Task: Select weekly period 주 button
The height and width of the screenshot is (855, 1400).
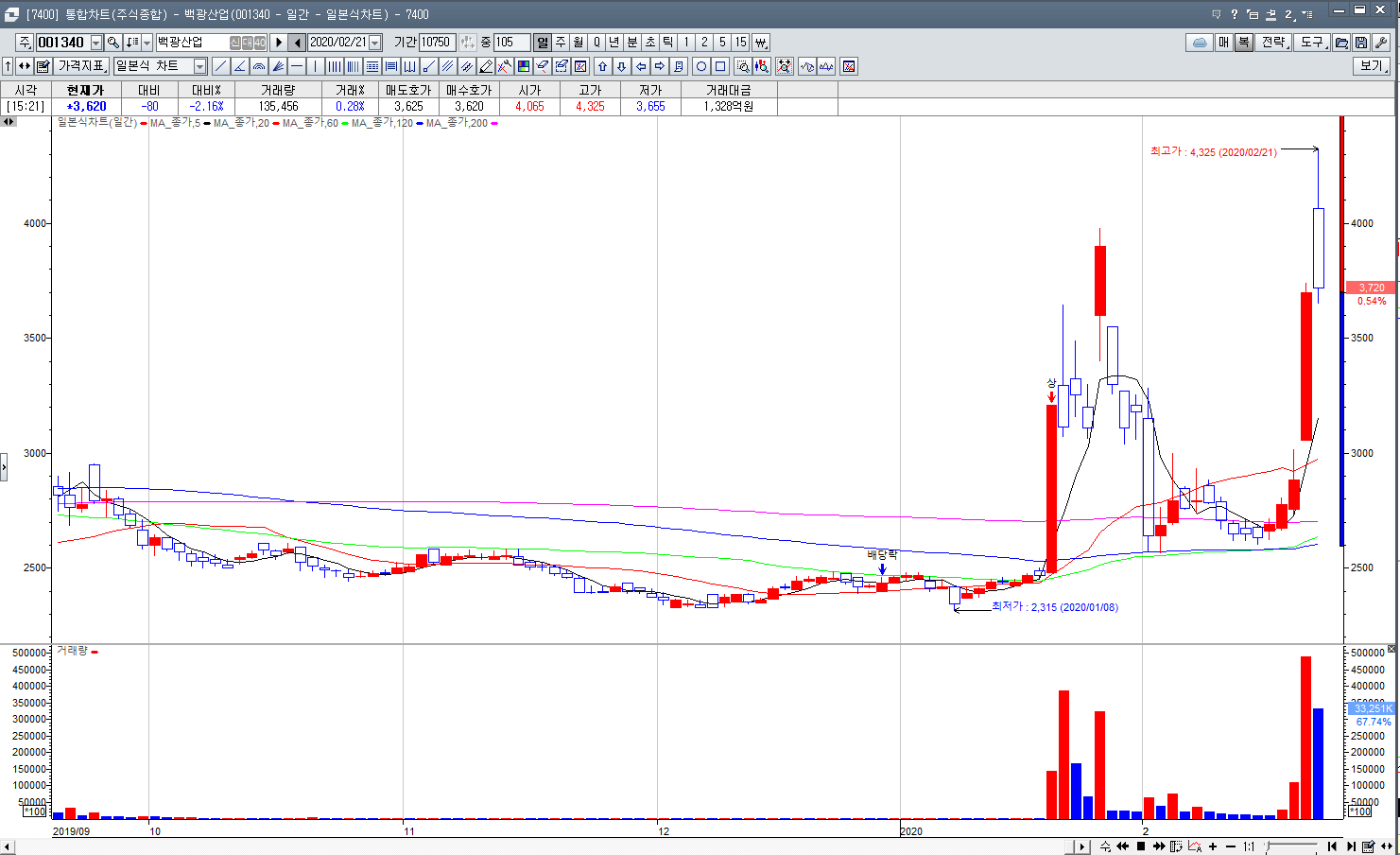Action: pyautogui.click(x=561, y=43)
